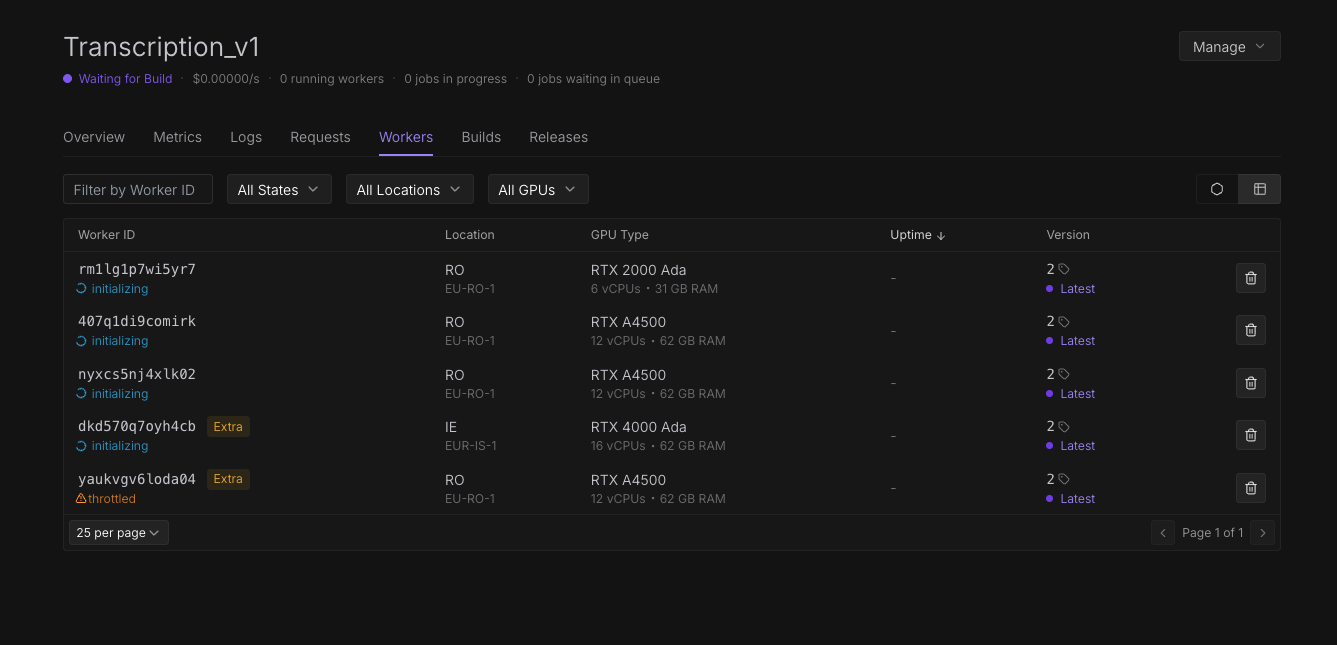The width and height of the screenshot is (1337, 645).
Task: Click version tag icon for worker rm1lg1p7wi5yr7
Action: click(x=1064, y=269)
